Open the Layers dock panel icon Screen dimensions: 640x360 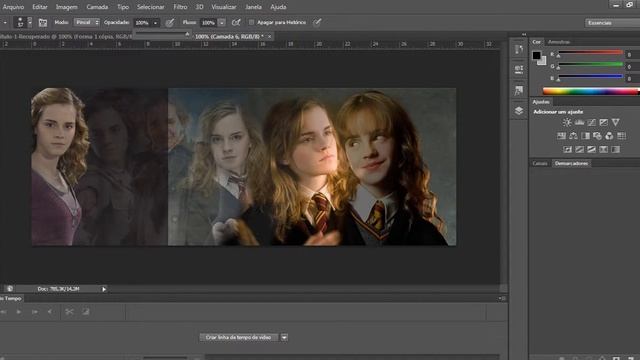(519, 111)
